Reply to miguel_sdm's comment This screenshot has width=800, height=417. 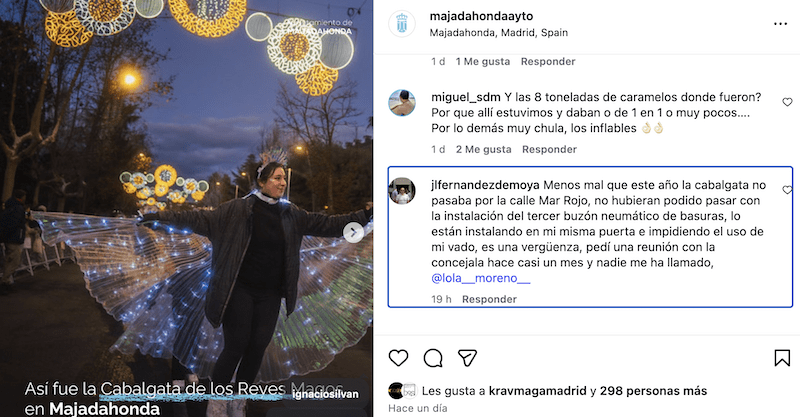549,149
